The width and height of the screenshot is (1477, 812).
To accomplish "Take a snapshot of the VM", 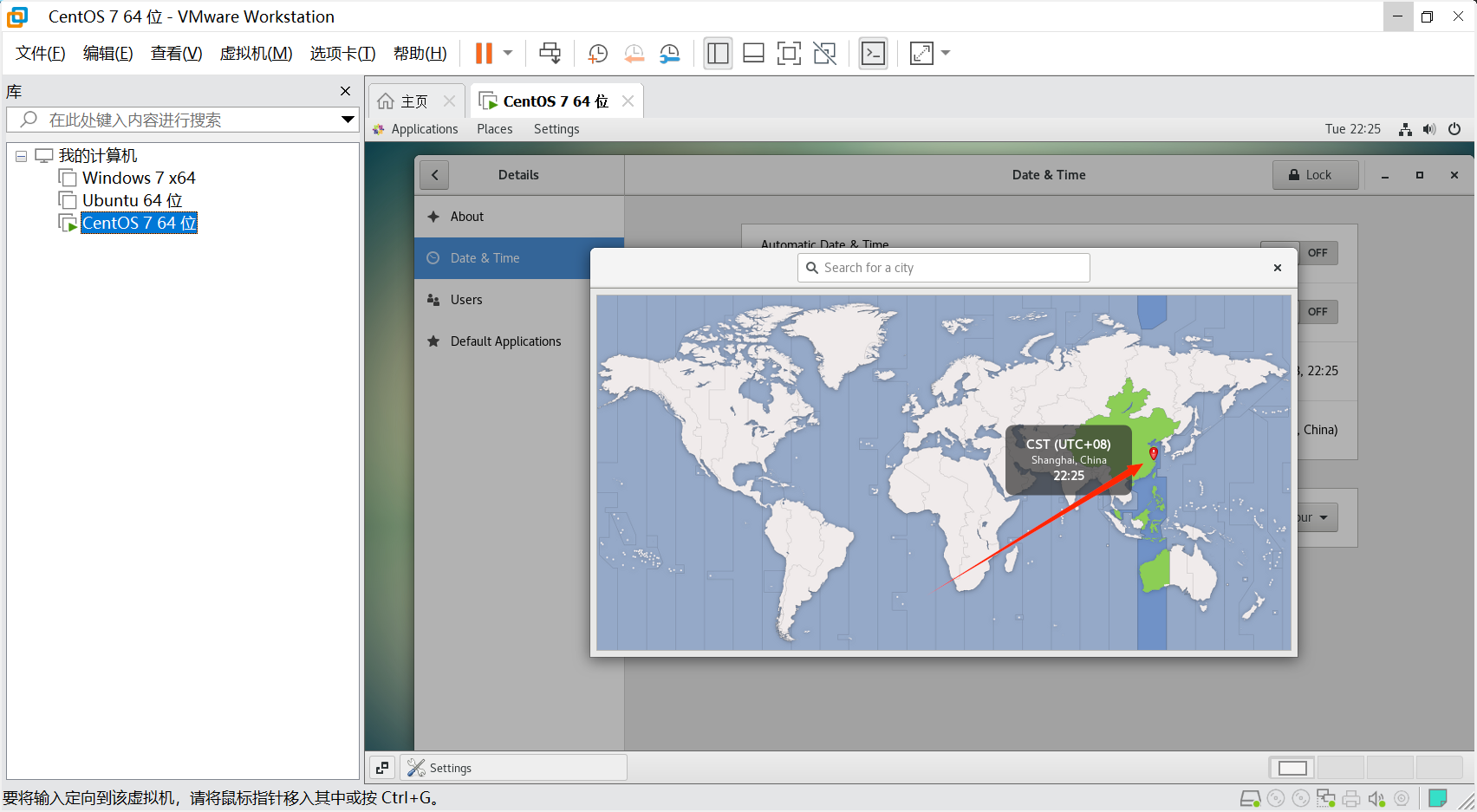I will tap(597, 54).
